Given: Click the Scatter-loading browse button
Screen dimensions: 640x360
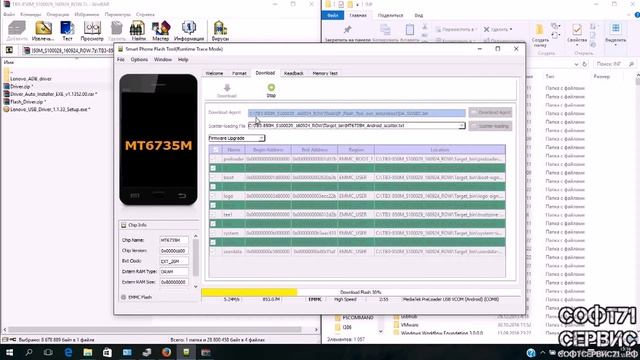Looking at the screenshot, I should coord(490,126).
